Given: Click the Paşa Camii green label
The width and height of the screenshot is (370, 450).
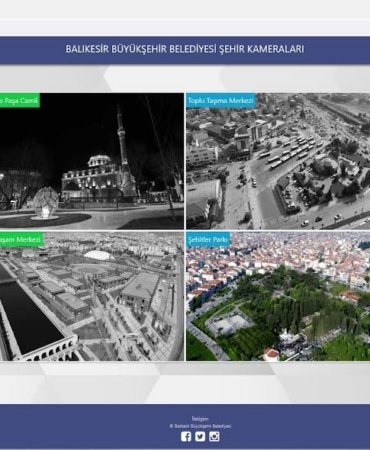Looking at the screenshot, I should pyautogui.click(x=20, y=101).
